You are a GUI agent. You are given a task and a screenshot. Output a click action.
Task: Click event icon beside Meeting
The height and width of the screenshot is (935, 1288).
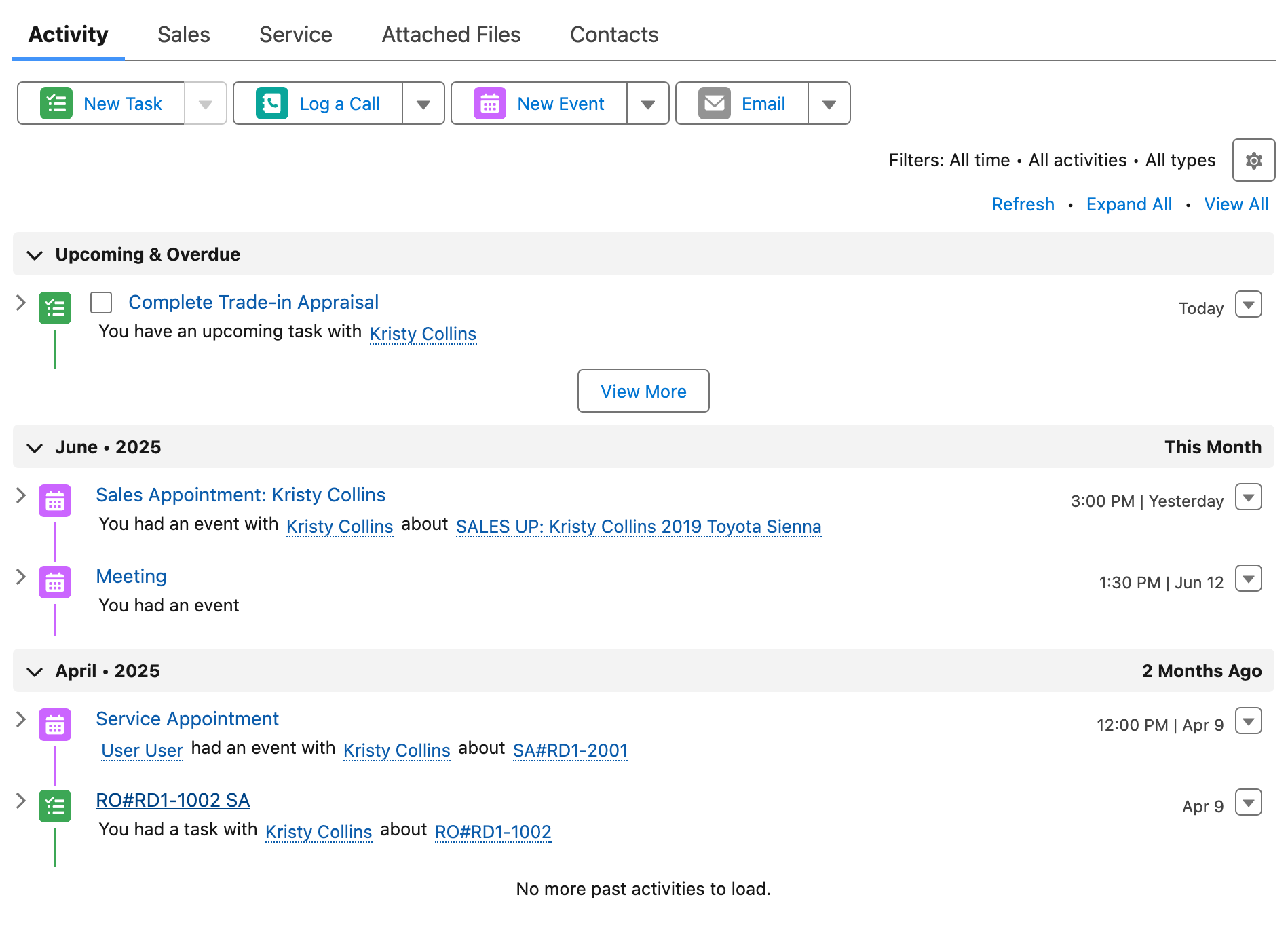[54, 582]
